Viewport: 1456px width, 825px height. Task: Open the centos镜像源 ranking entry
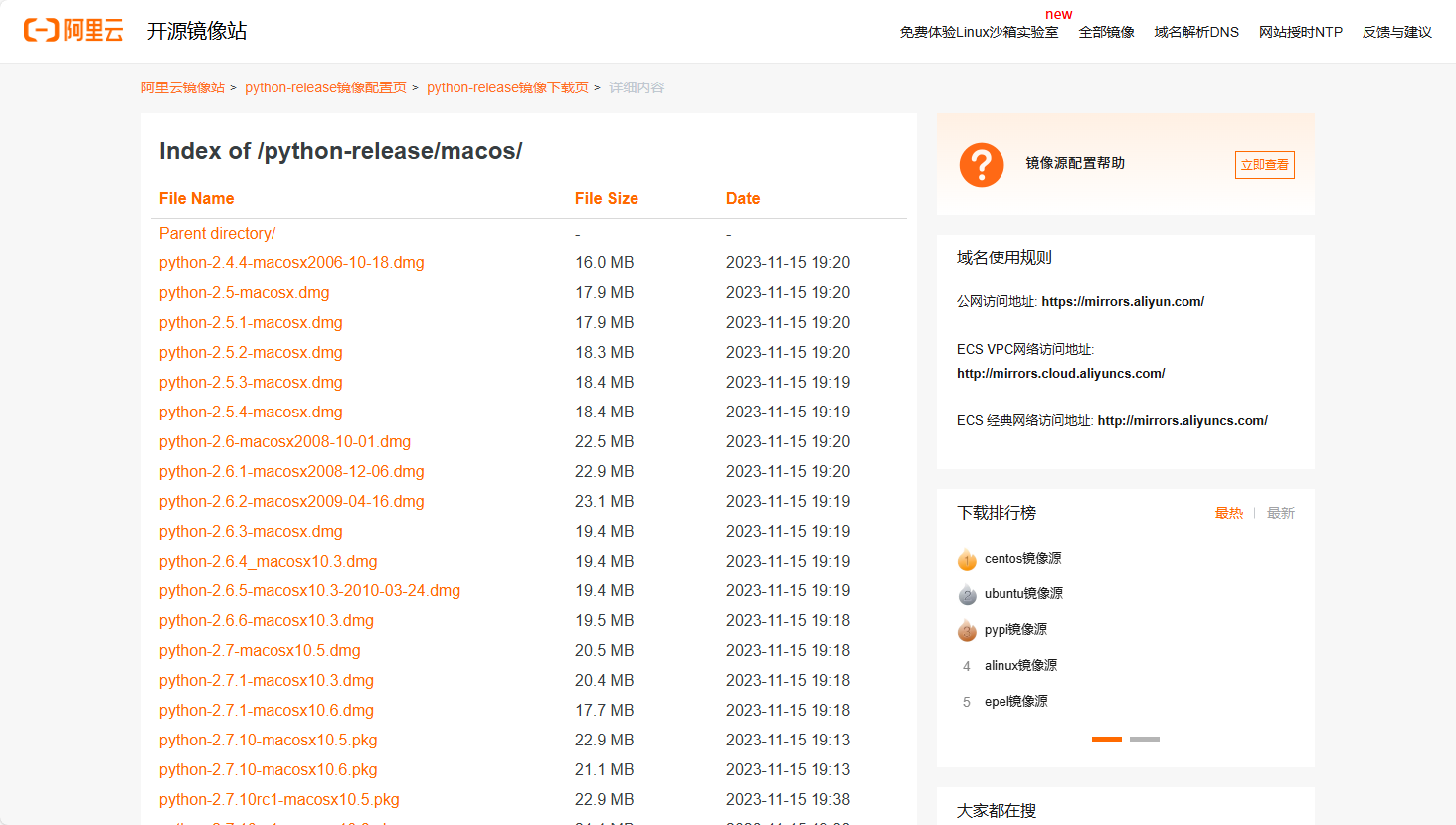pos(1022,559)
